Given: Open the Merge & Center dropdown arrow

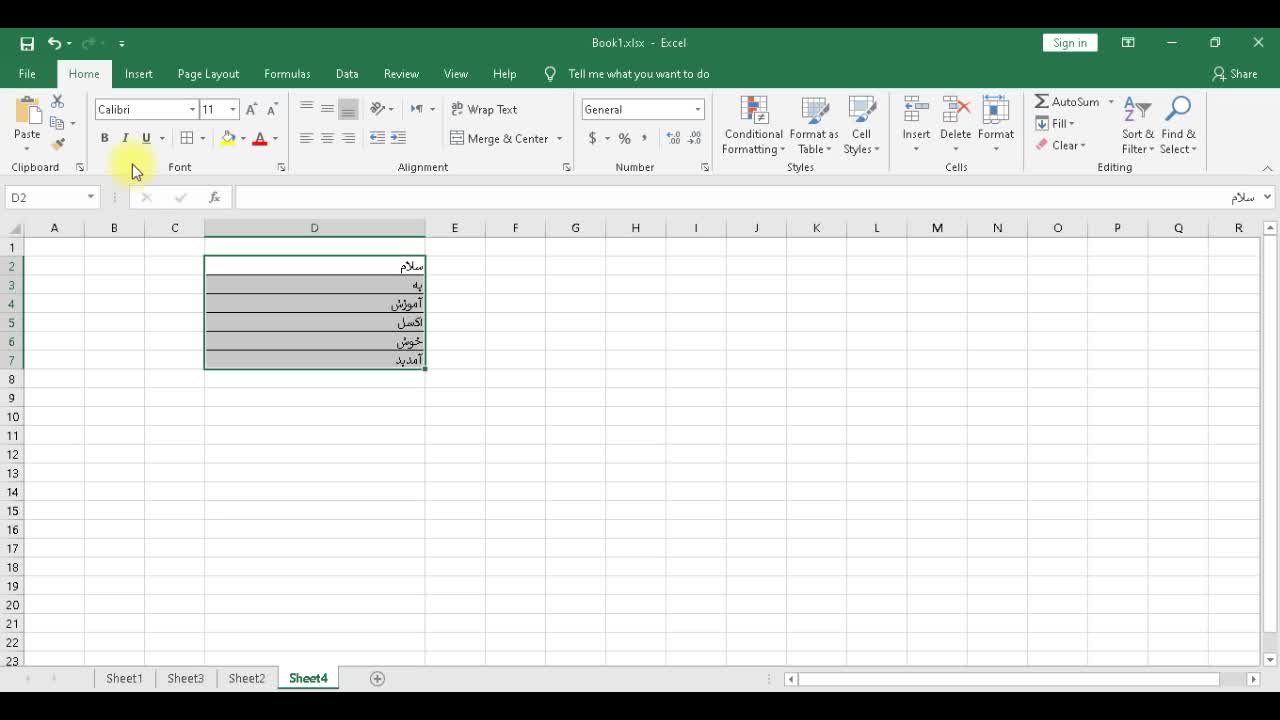Looking at the screenshot, I should pyautogui.click(x=559, y=138).
